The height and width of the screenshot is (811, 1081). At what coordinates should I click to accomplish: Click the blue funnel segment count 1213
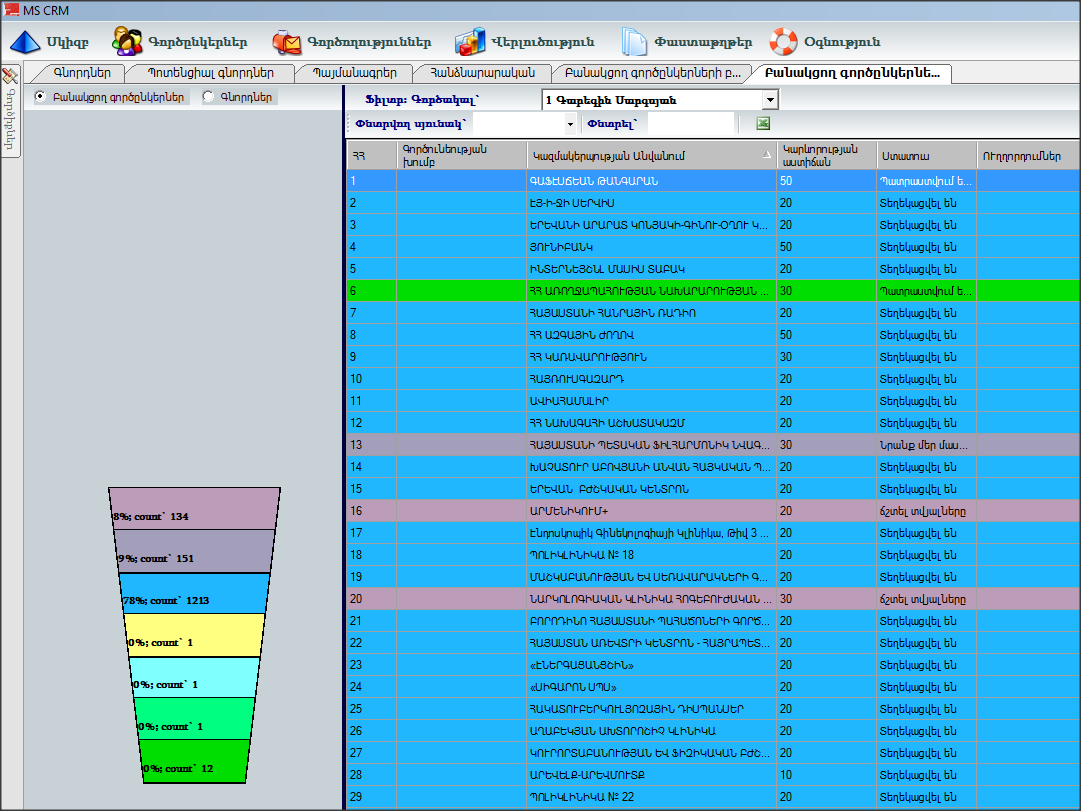click(194, 593)
